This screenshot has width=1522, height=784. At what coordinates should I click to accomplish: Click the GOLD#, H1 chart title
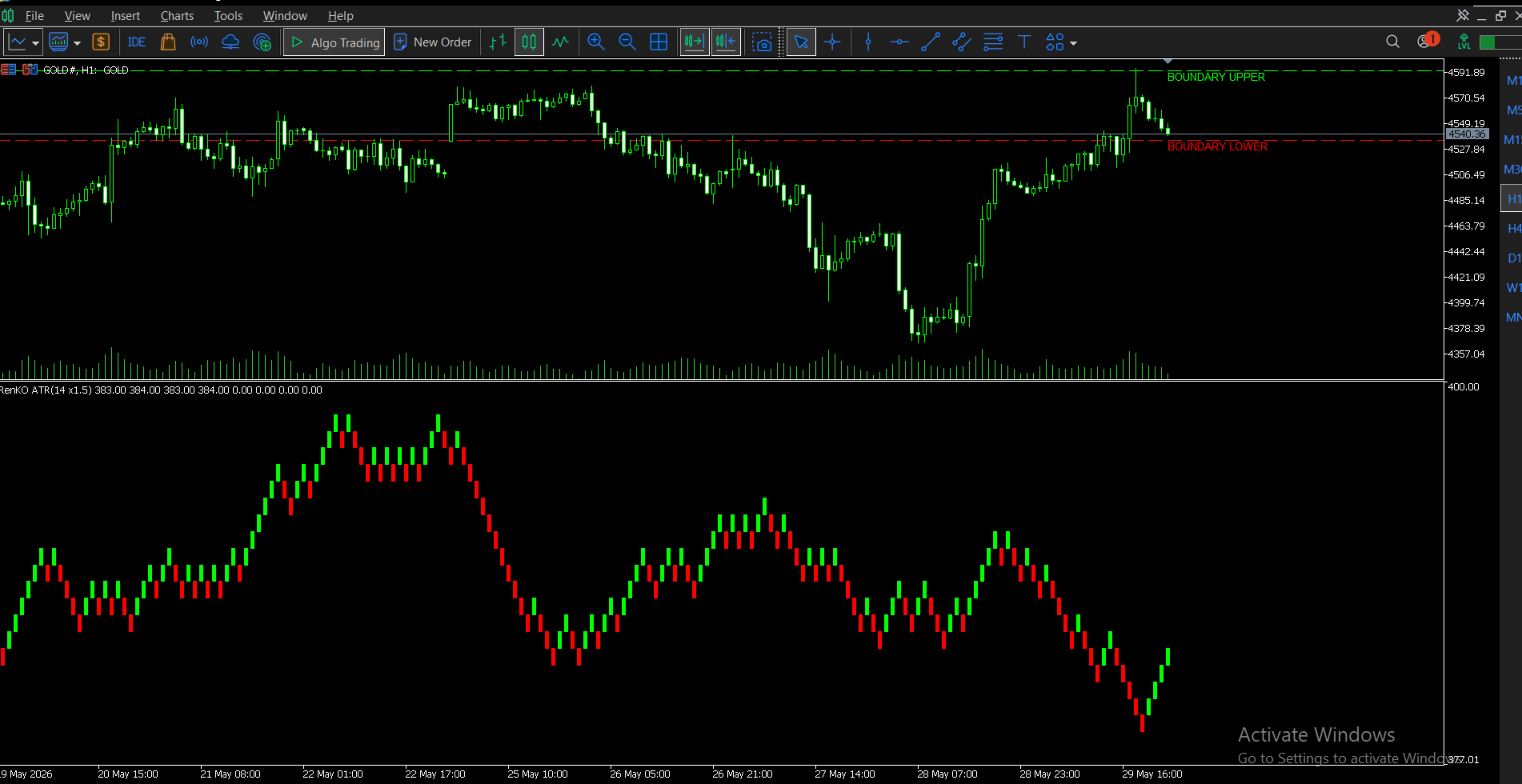click(x=85, y=70)
